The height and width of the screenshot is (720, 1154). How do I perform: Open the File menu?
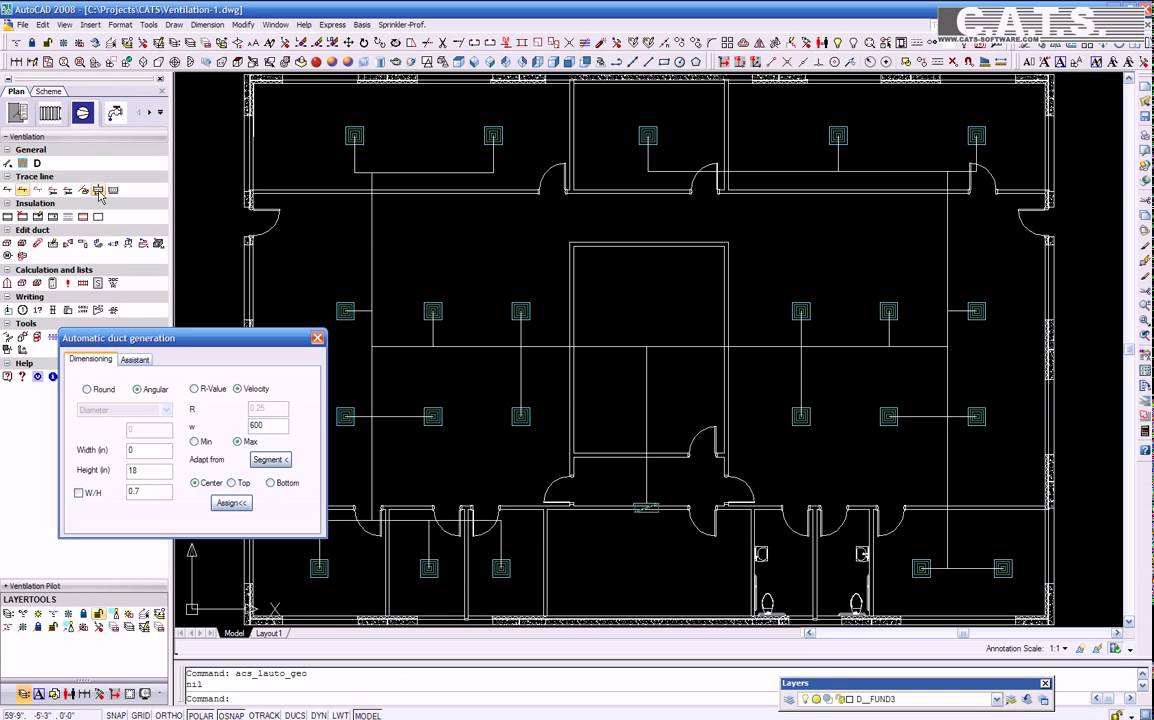tap(22, 24)
